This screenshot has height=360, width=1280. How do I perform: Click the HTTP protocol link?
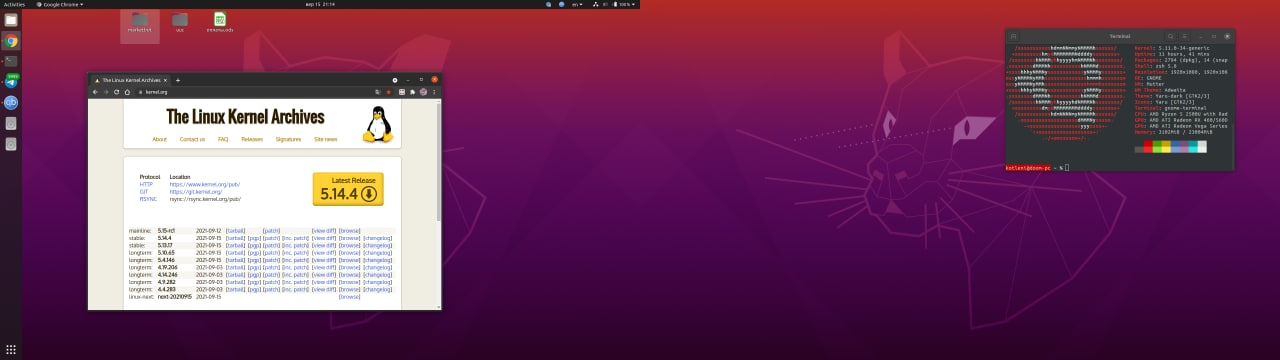click(146, 184)
